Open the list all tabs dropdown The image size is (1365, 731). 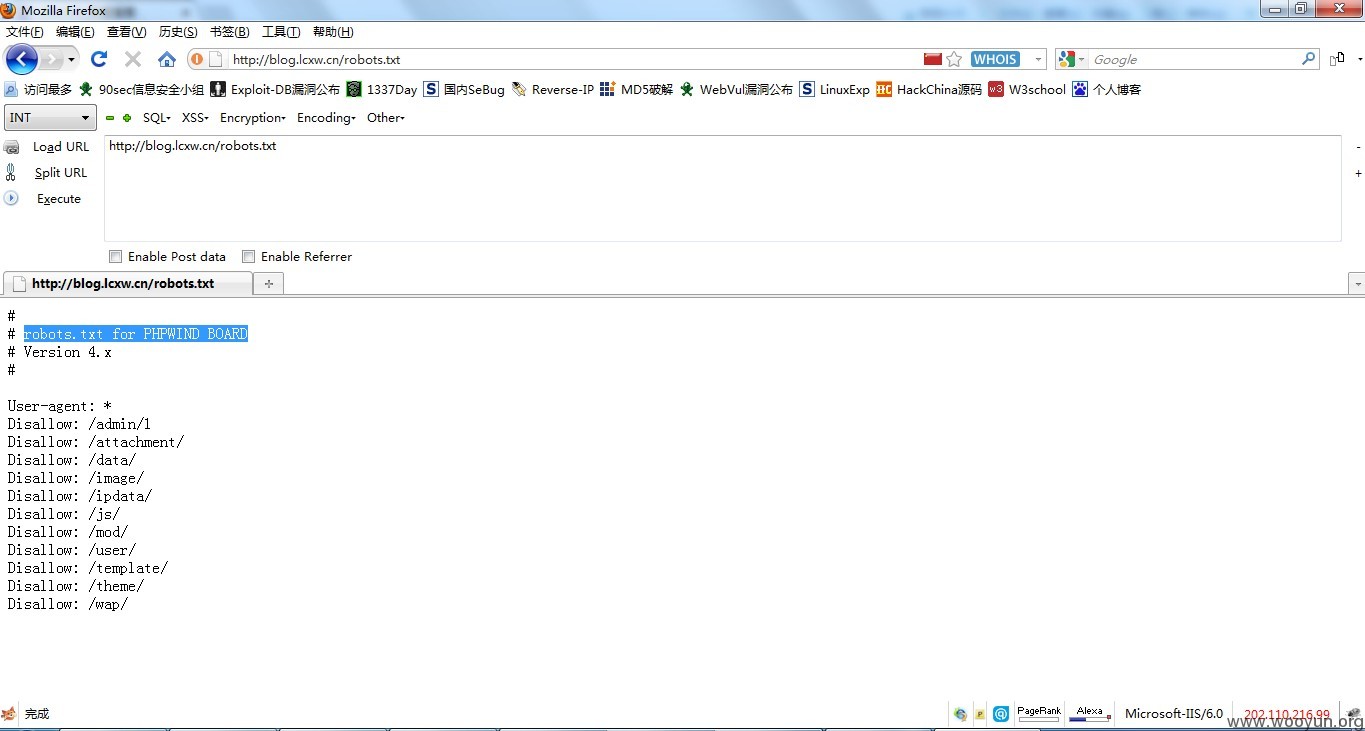point(1357,284)
